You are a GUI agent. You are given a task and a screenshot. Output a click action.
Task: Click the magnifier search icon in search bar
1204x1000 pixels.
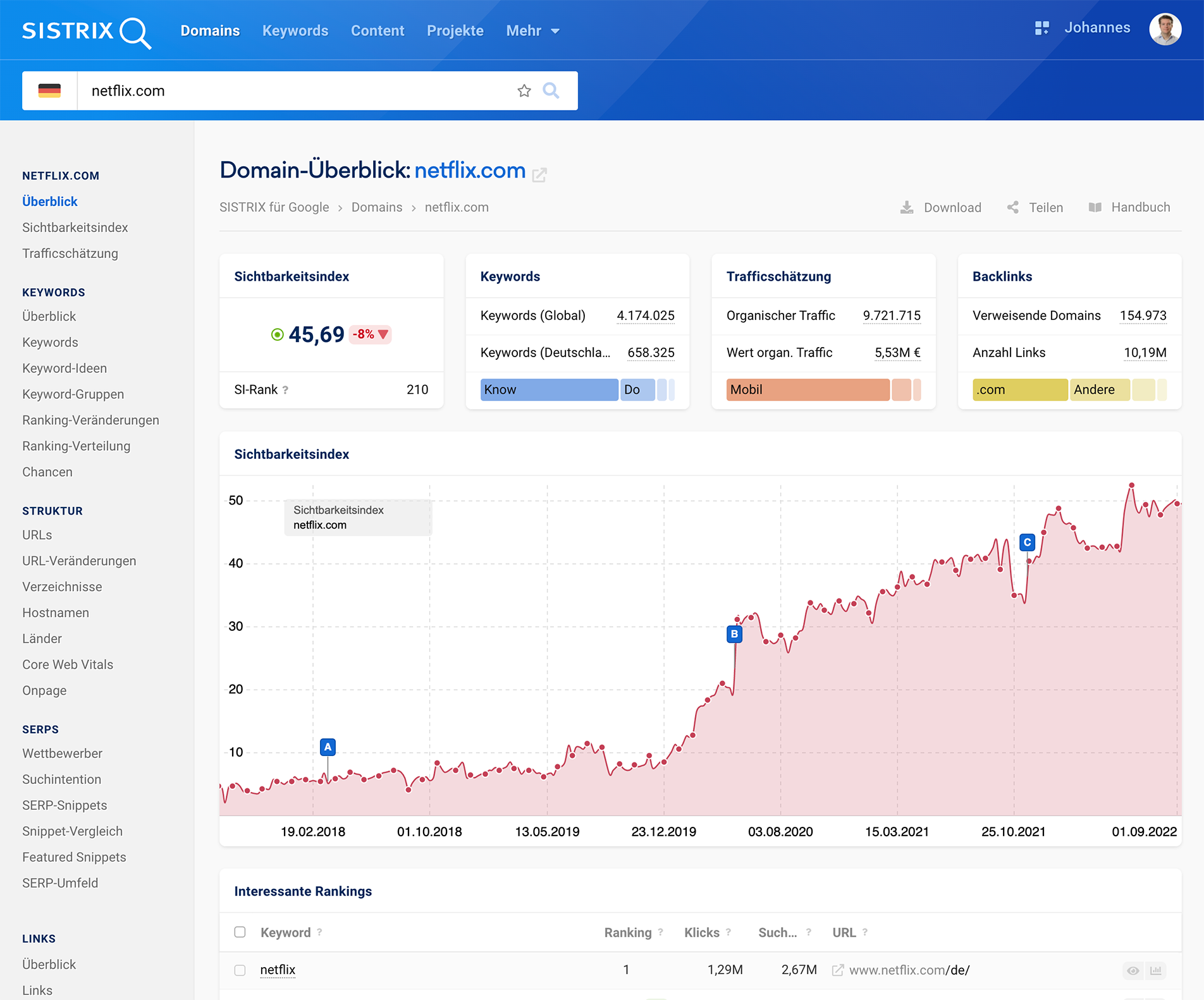click(551, 91)
